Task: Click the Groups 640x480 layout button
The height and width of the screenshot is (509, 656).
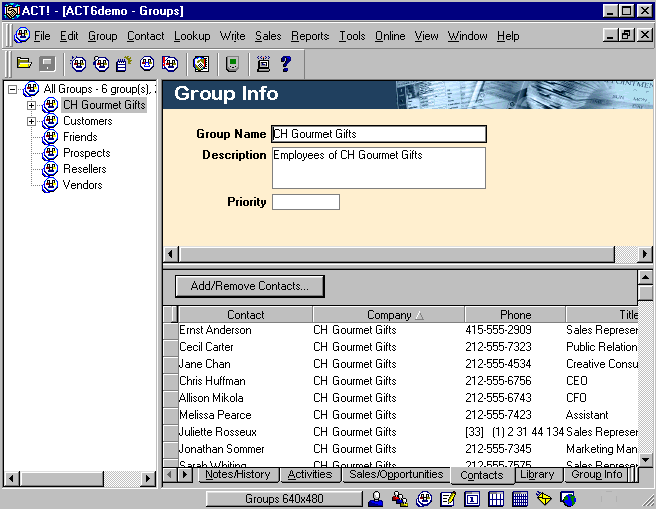Action: (x=284, y=499)
